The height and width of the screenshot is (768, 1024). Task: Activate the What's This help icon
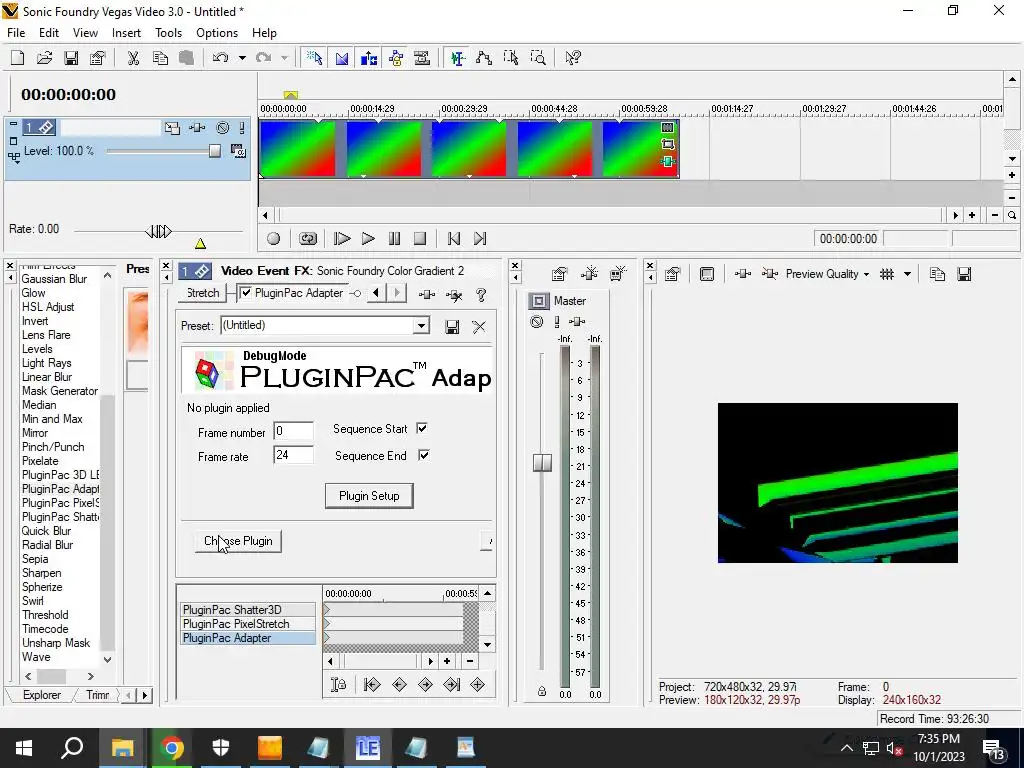[x=573, y=58]
